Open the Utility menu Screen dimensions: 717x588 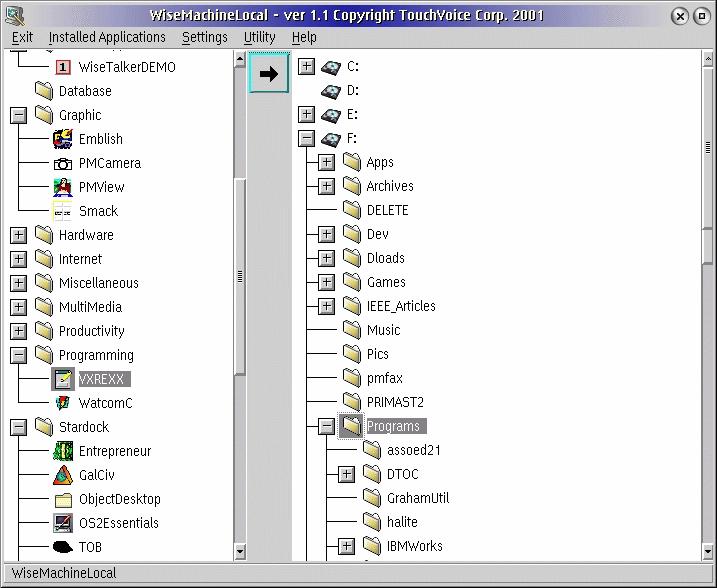point(260,37)
